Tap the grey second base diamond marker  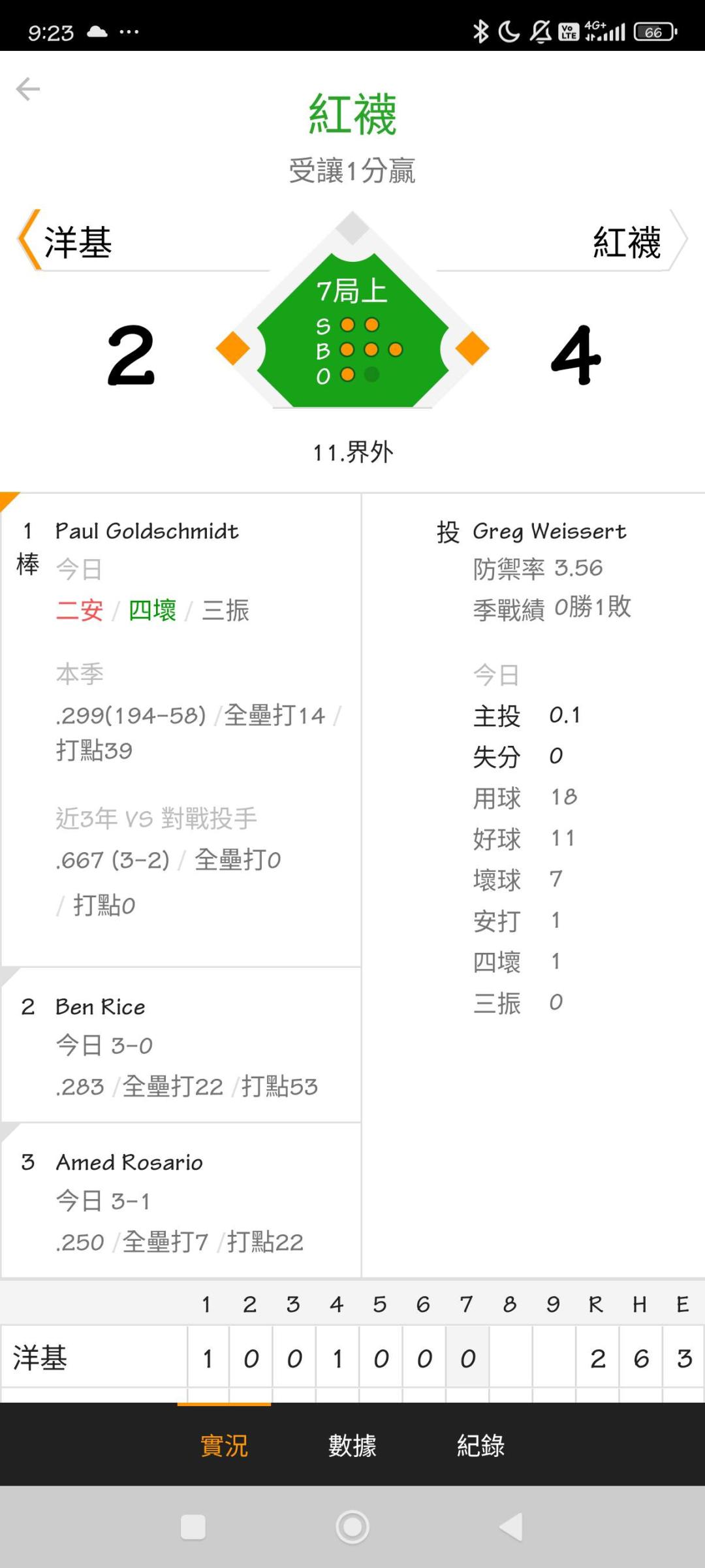pos(352,228)
